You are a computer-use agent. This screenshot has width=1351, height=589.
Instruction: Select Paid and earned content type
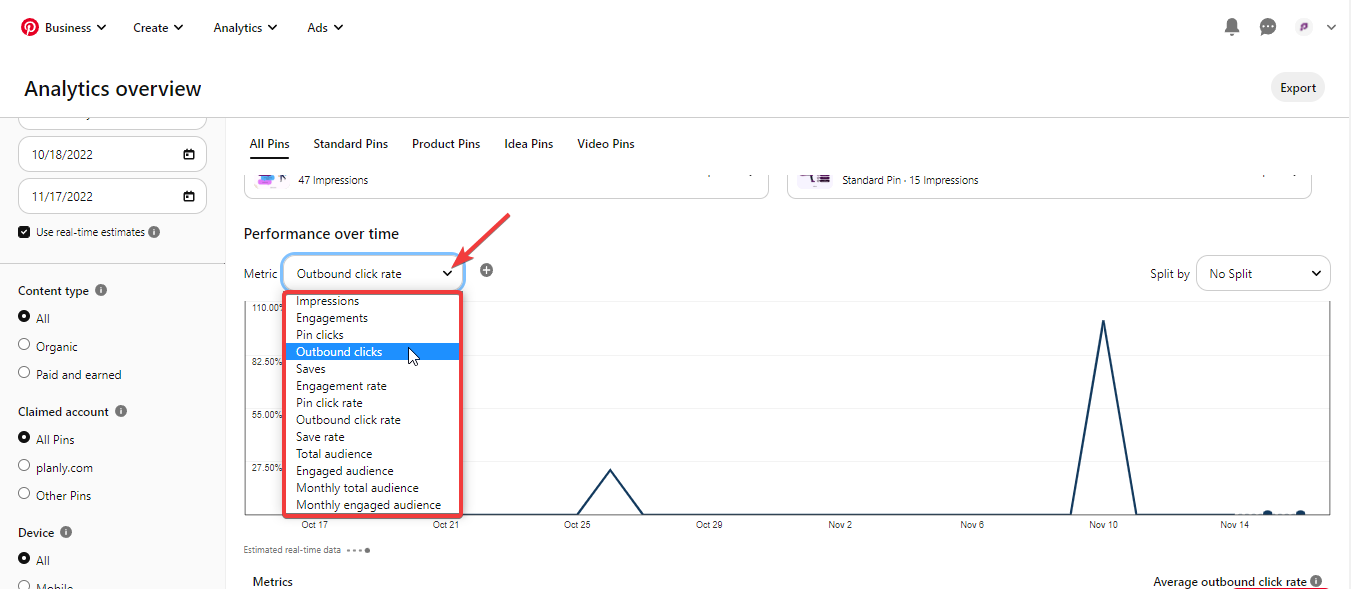pyautogui.click(x=24, y=373)
